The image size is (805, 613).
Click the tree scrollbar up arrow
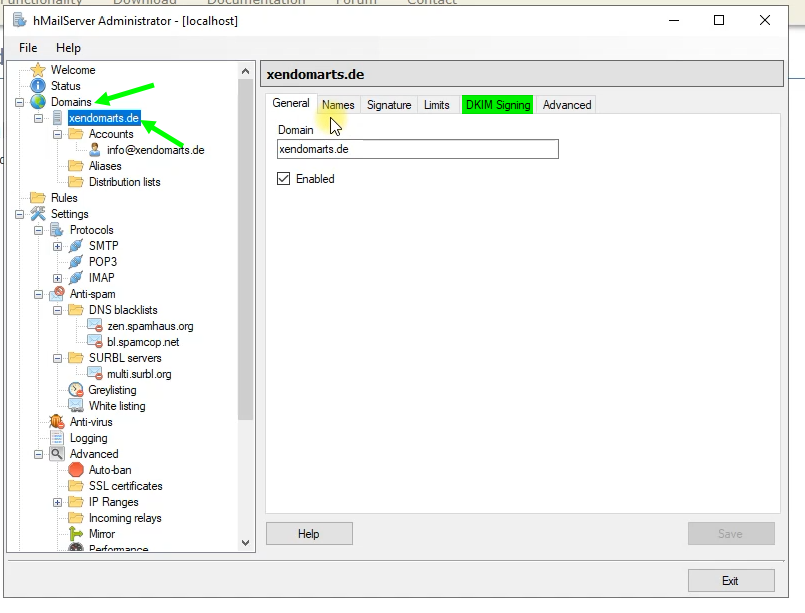pyautogui.click(x=245, y=71)
